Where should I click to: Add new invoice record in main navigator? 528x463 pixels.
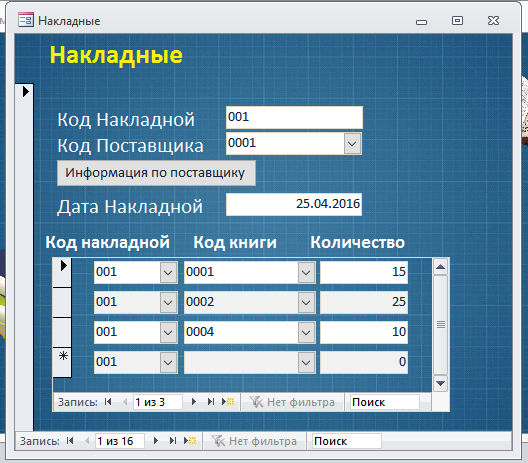[190, 441]
